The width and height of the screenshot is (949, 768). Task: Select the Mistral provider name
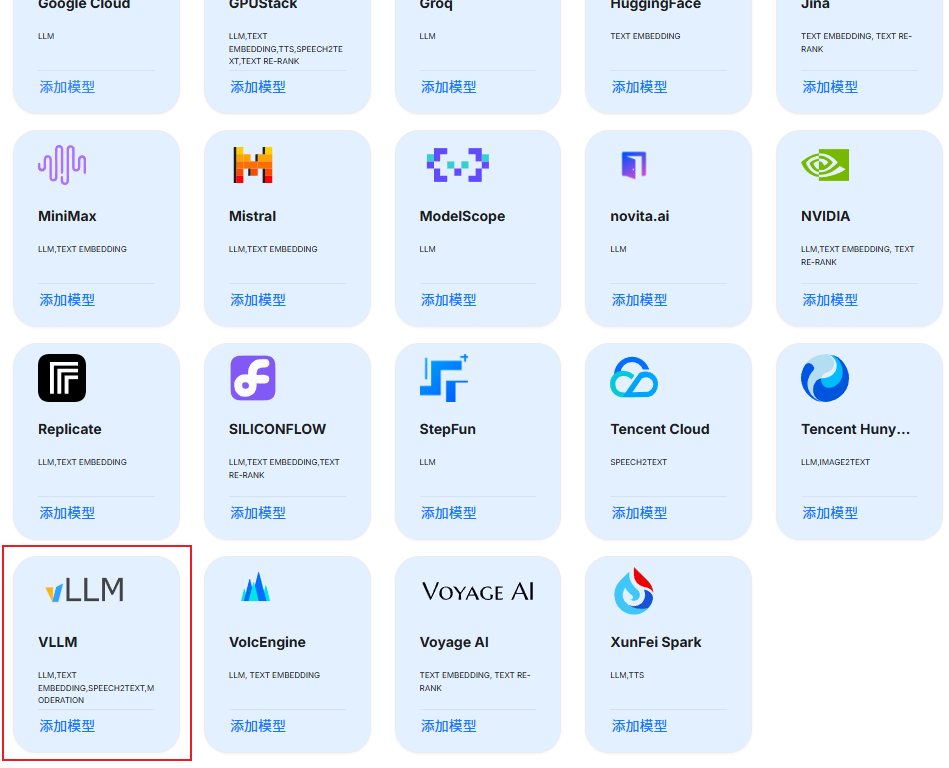[252, 216]
